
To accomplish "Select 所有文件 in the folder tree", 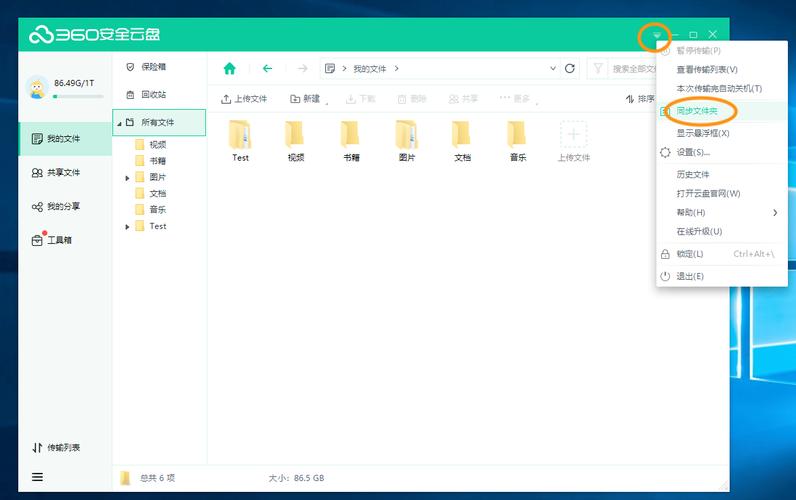I will point(159,122).
